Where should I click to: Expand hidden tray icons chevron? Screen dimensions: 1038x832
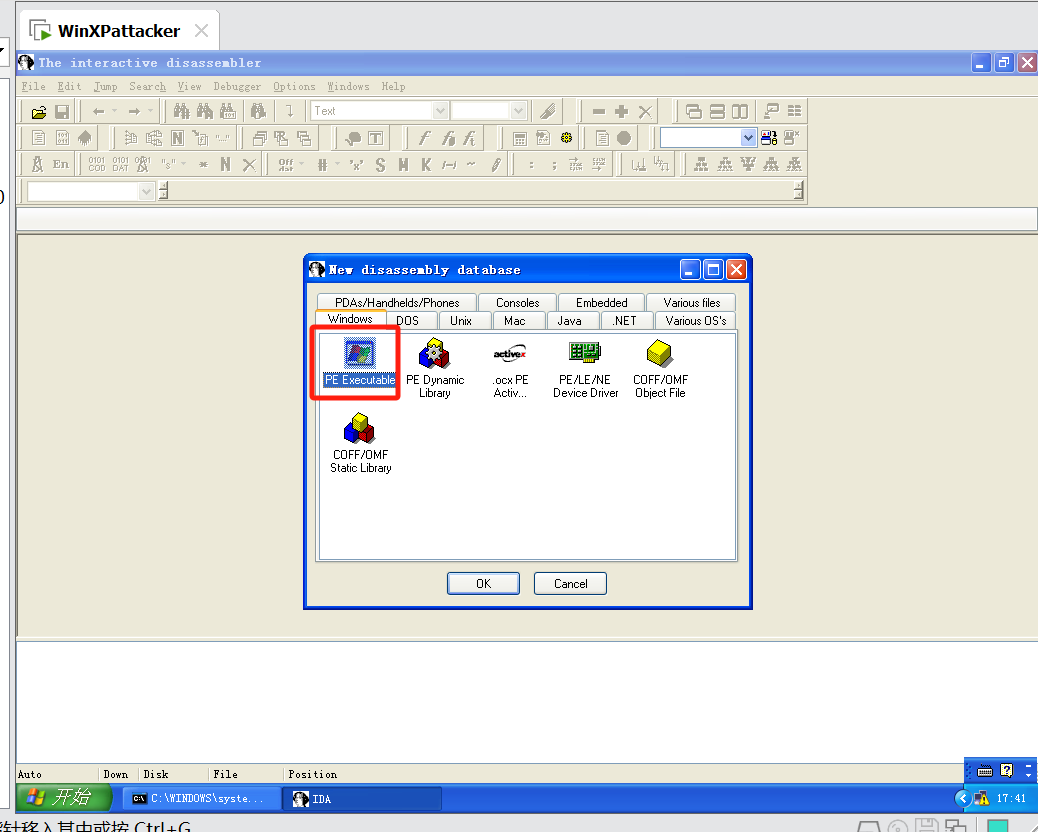point(963,798)
